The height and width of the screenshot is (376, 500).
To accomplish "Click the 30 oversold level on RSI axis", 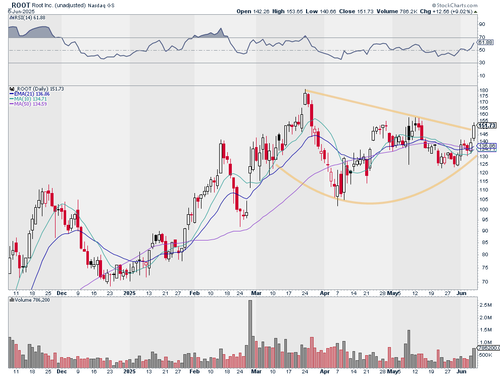I will point(482,62).
